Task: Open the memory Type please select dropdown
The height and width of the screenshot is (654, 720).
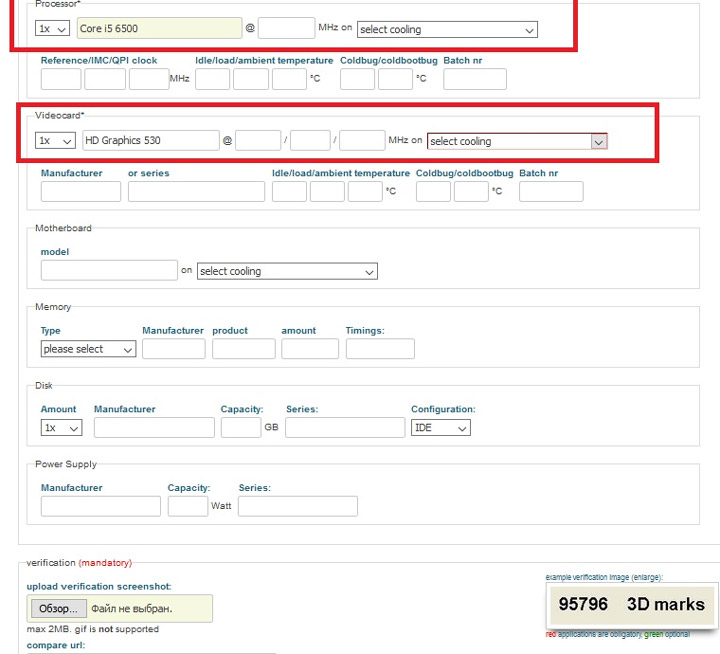Action: pyautogui.click(x=89, y=349)
